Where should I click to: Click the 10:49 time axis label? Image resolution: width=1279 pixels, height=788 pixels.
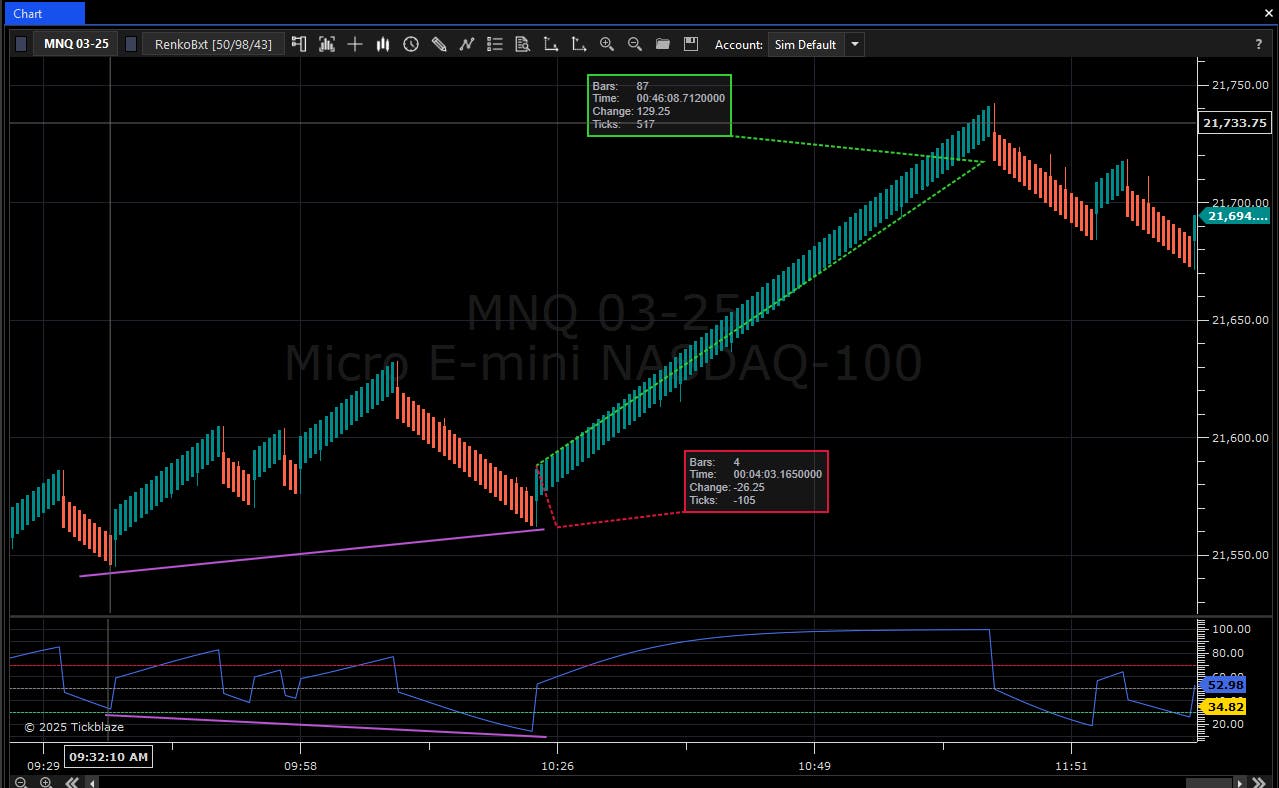tap(815, 765)
